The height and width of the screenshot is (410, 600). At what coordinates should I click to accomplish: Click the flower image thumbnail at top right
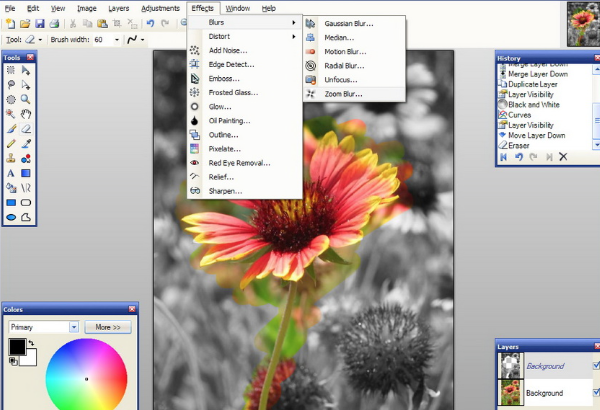[583, 24]
